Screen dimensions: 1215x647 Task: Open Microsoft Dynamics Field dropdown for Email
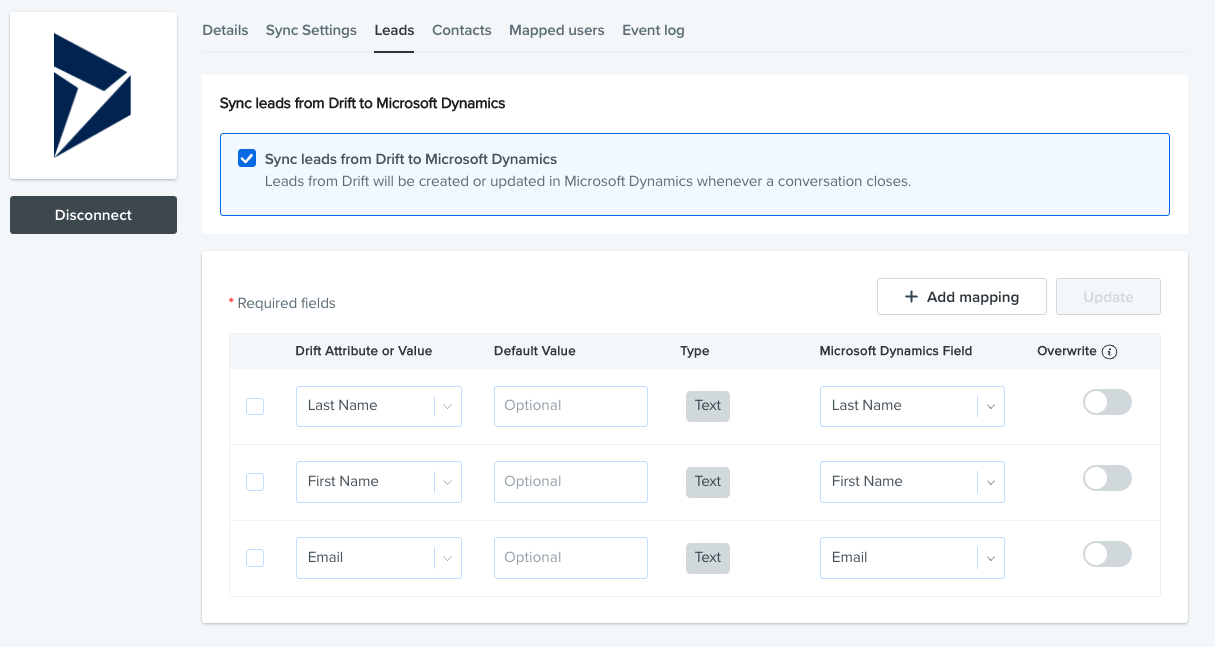[912, 558]
